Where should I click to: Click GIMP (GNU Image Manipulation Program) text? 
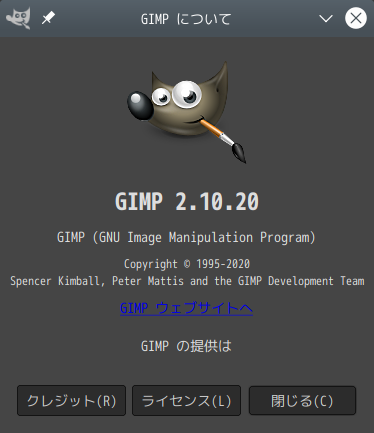coord(186,238)
